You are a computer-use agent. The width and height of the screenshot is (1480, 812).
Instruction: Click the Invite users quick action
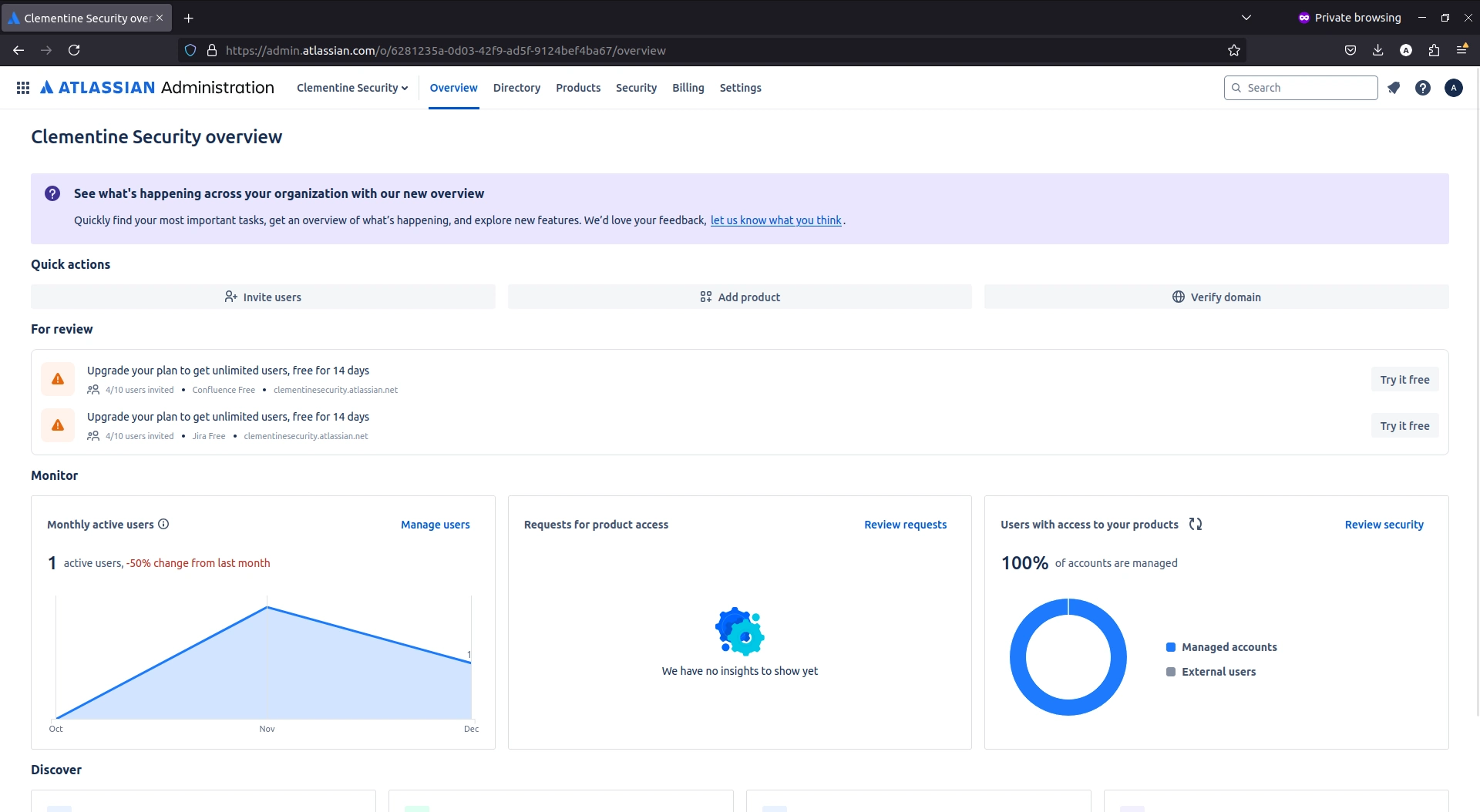click(x=262, y=297)
